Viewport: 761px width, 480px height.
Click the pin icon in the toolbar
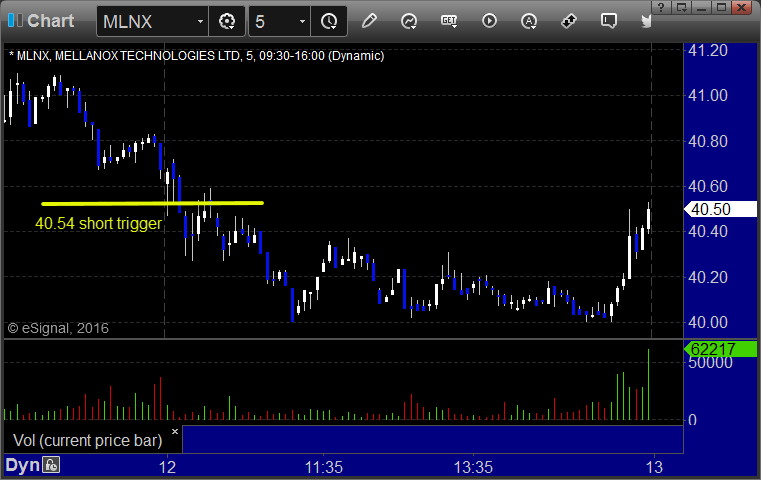[x=569, y=21]
